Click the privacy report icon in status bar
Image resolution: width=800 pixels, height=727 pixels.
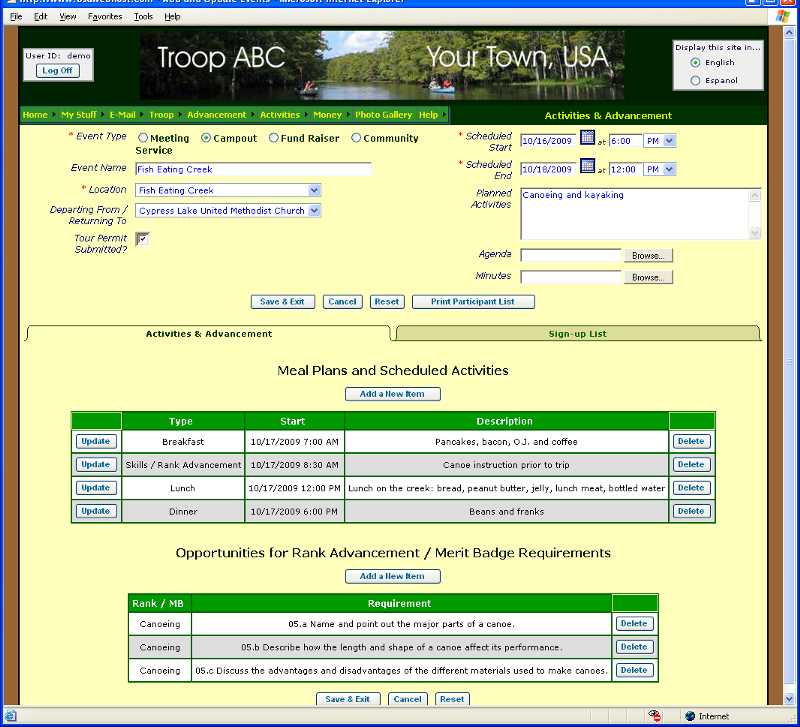655,716
